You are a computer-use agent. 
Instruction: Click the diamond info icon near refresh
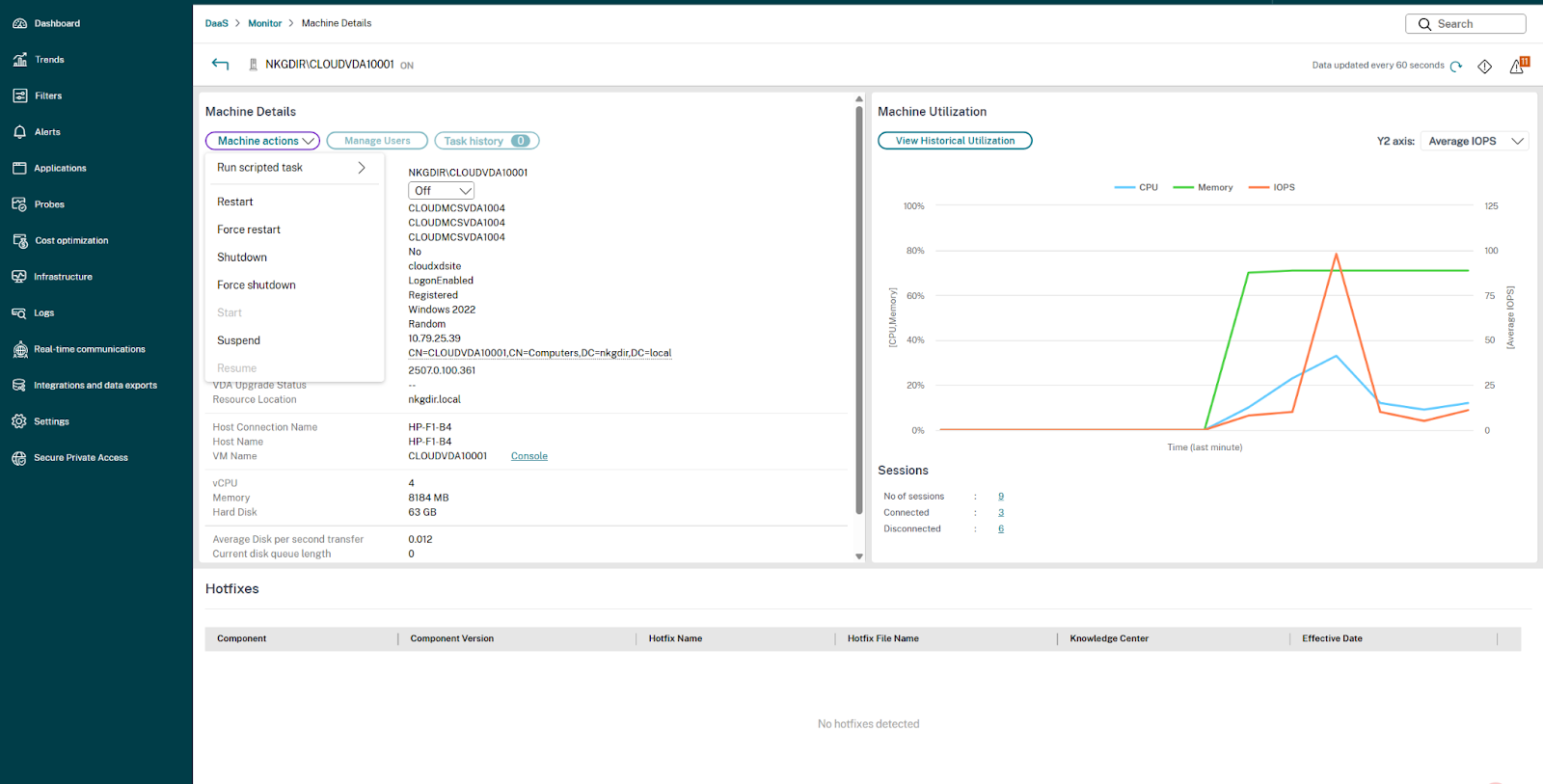(x=1485, y=66)
